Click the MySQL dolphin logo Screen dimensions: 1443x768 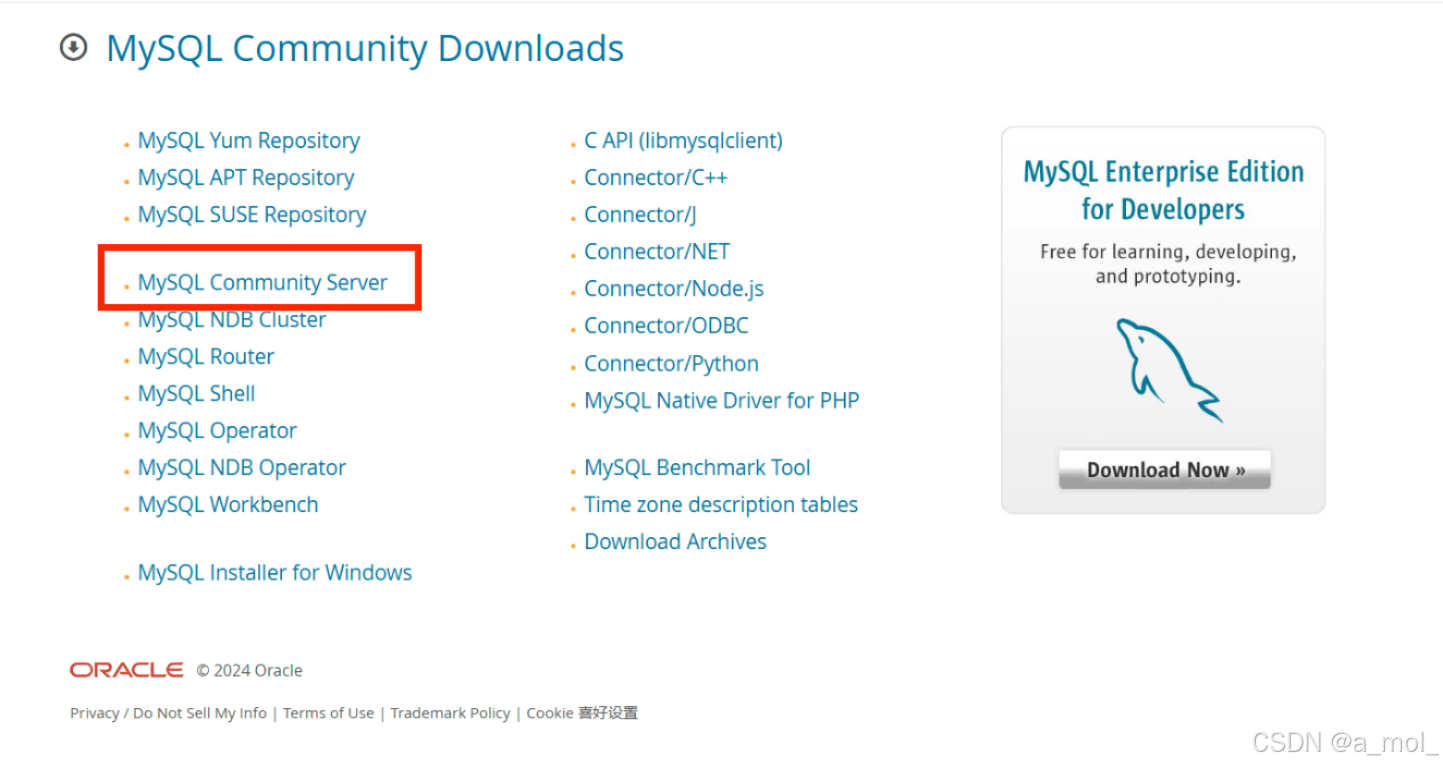pyautogui.click(x=1169, y=370)
